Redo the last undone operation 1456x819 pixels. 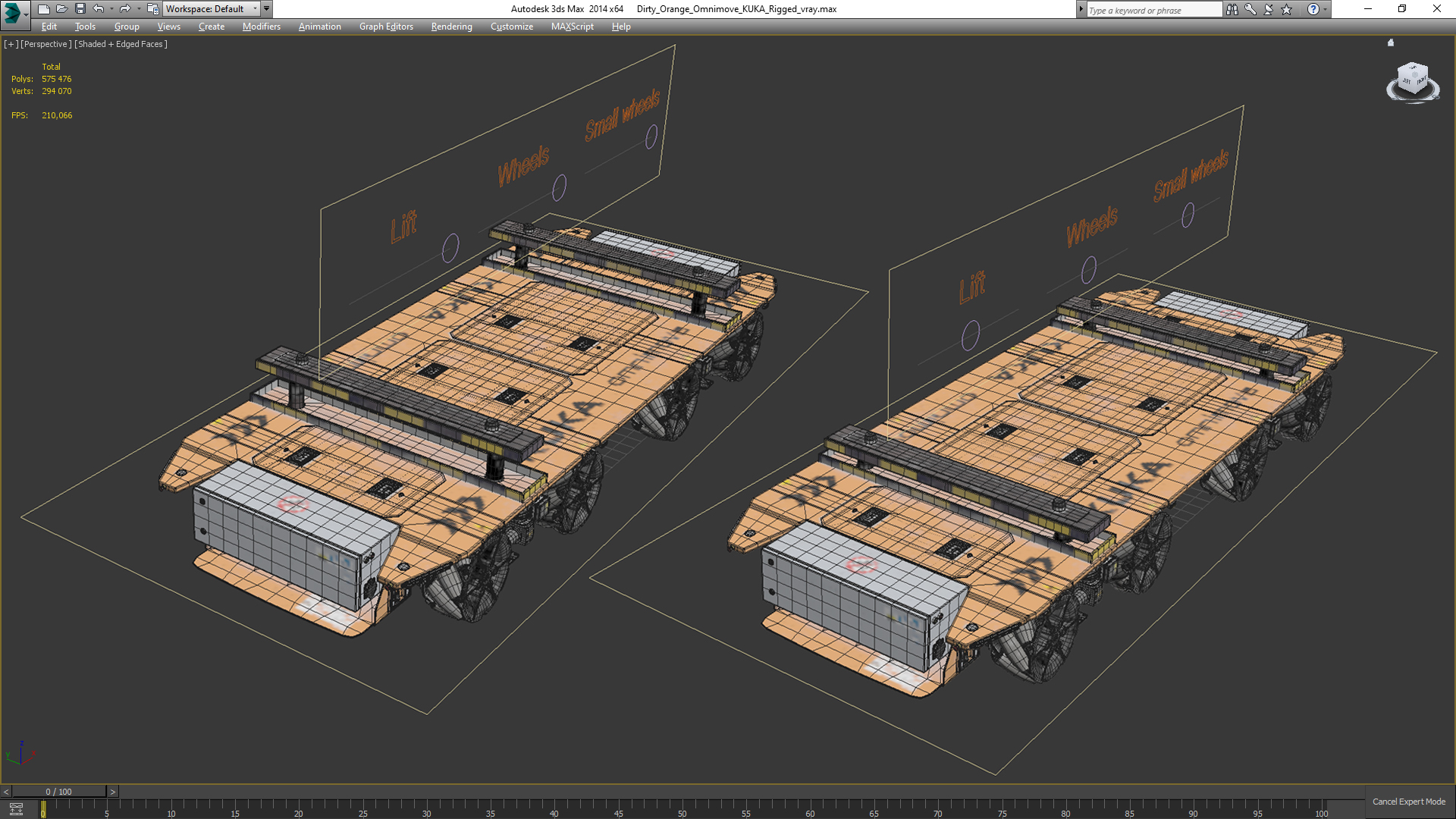pos(125,9)
